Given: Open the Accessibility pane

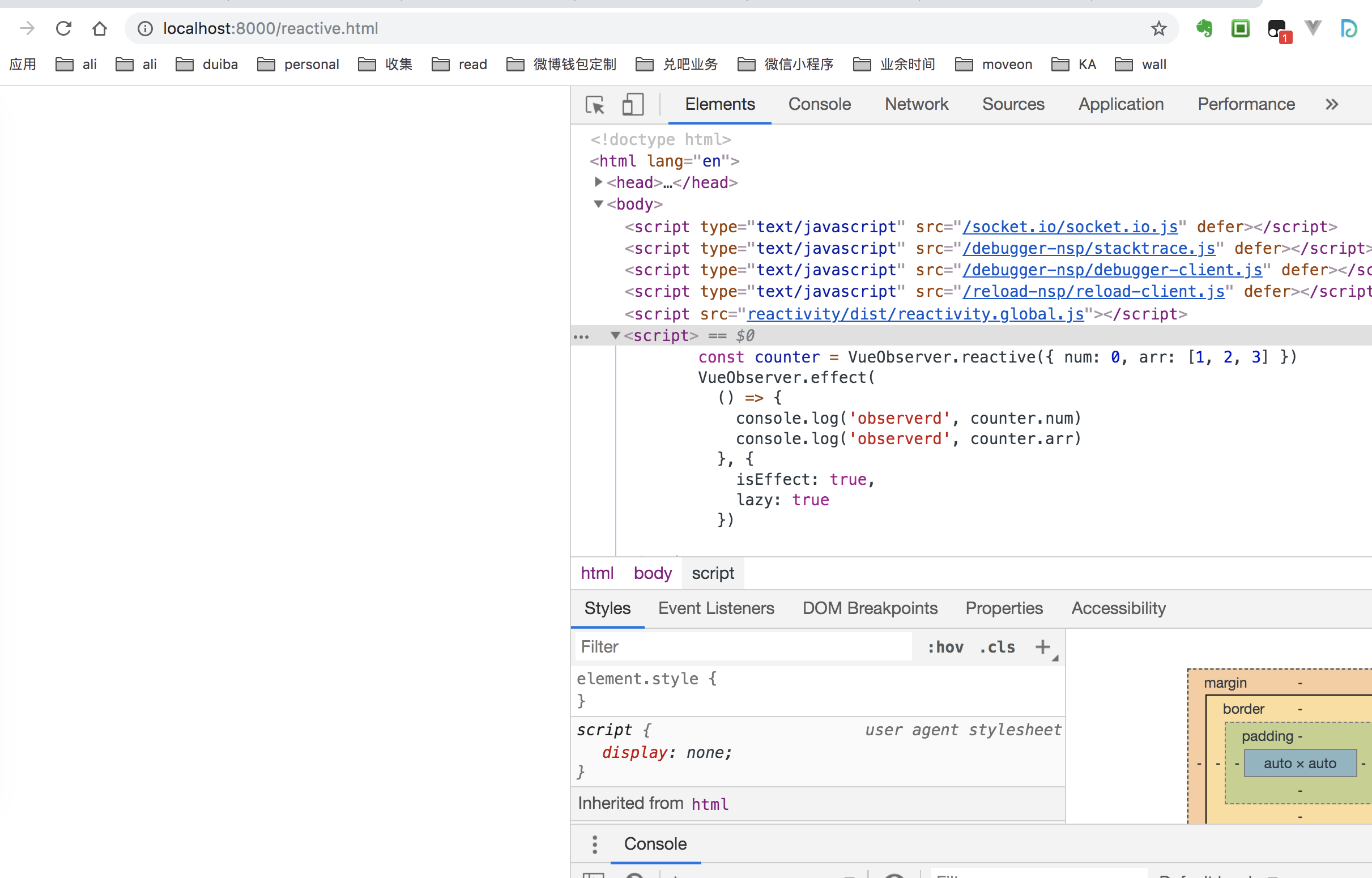Looking at the screenshot, I should (1118, 608).
